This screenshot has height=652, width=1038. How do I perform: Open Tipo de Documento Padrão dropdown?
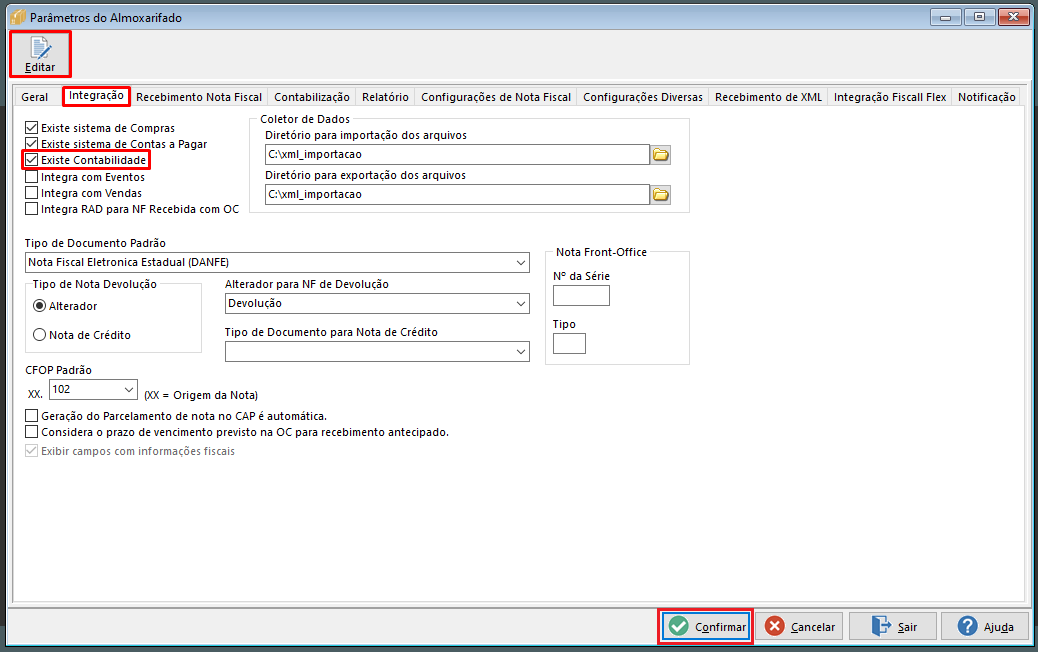click(x=521, y=263)
